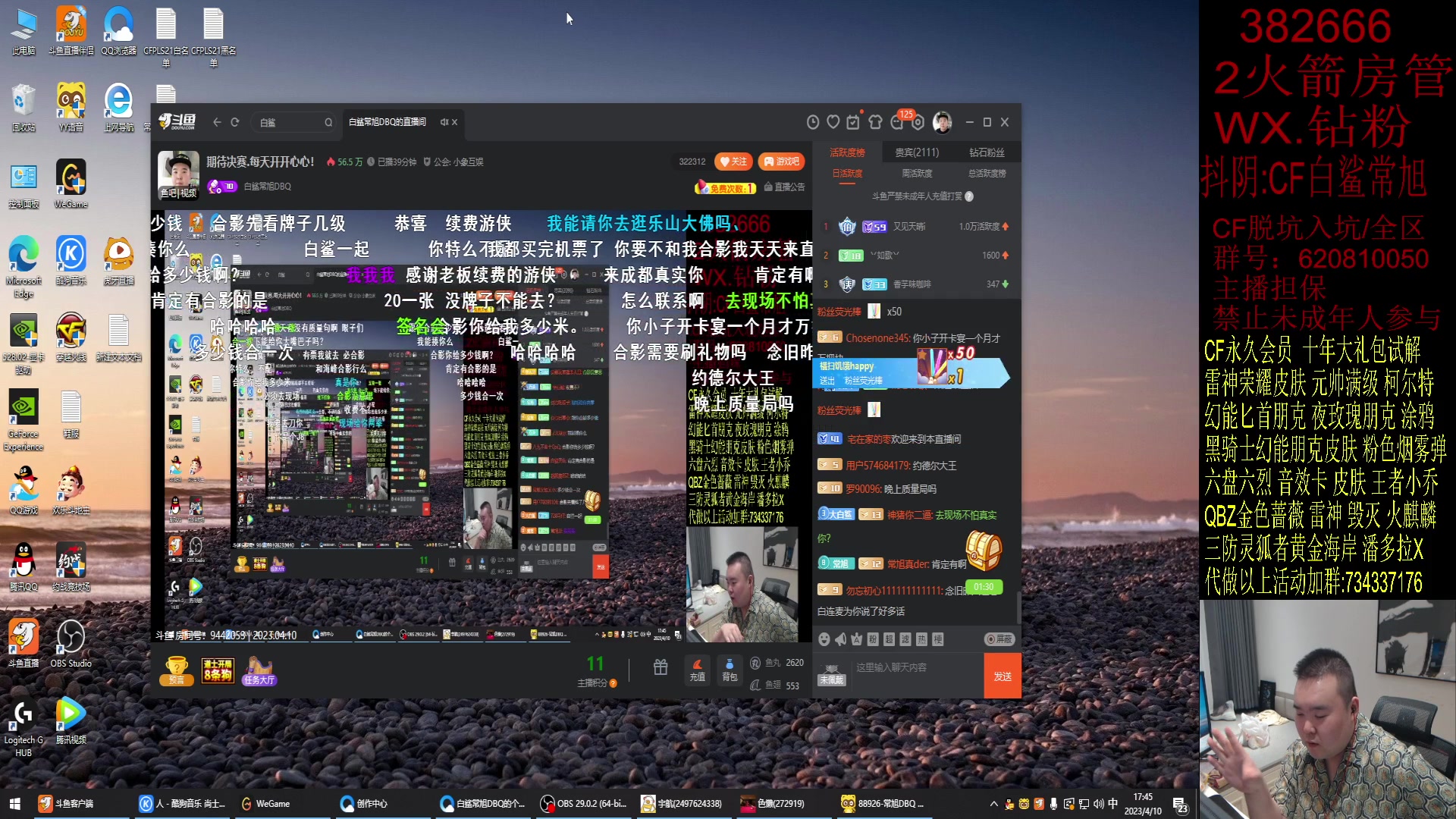Open watch history clock icon
Viewport: 1456px width, 819px height.
click(813, 122)
